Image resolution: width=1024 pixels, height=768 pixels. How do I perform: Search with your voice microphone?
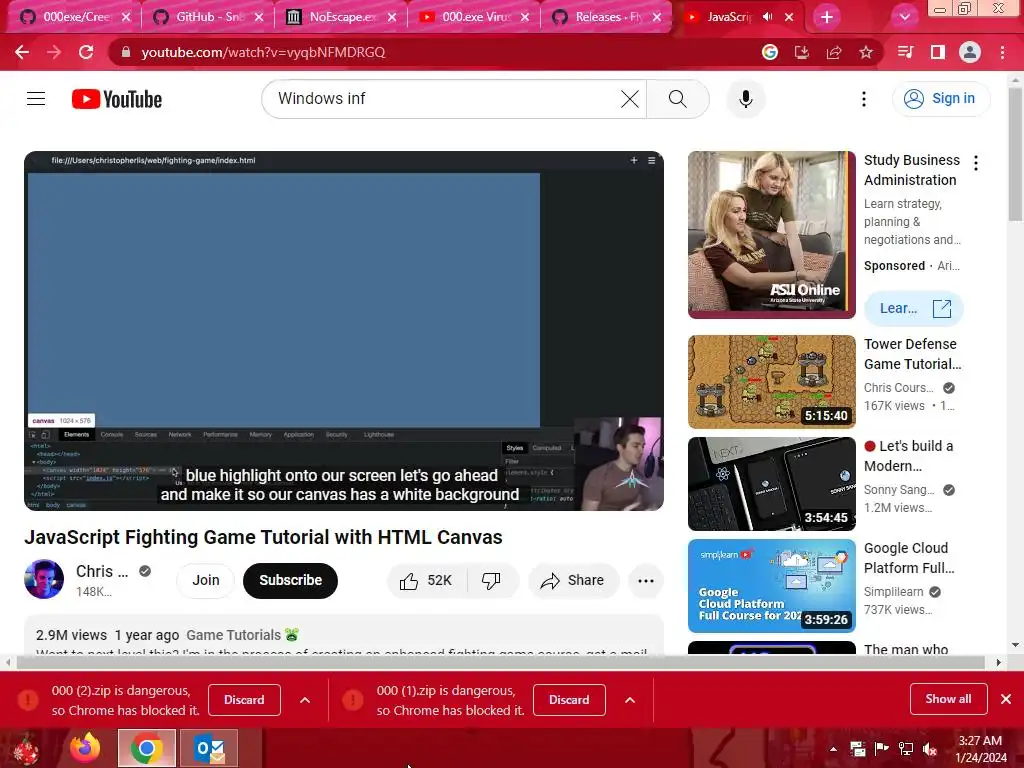[x=746, y=99]
